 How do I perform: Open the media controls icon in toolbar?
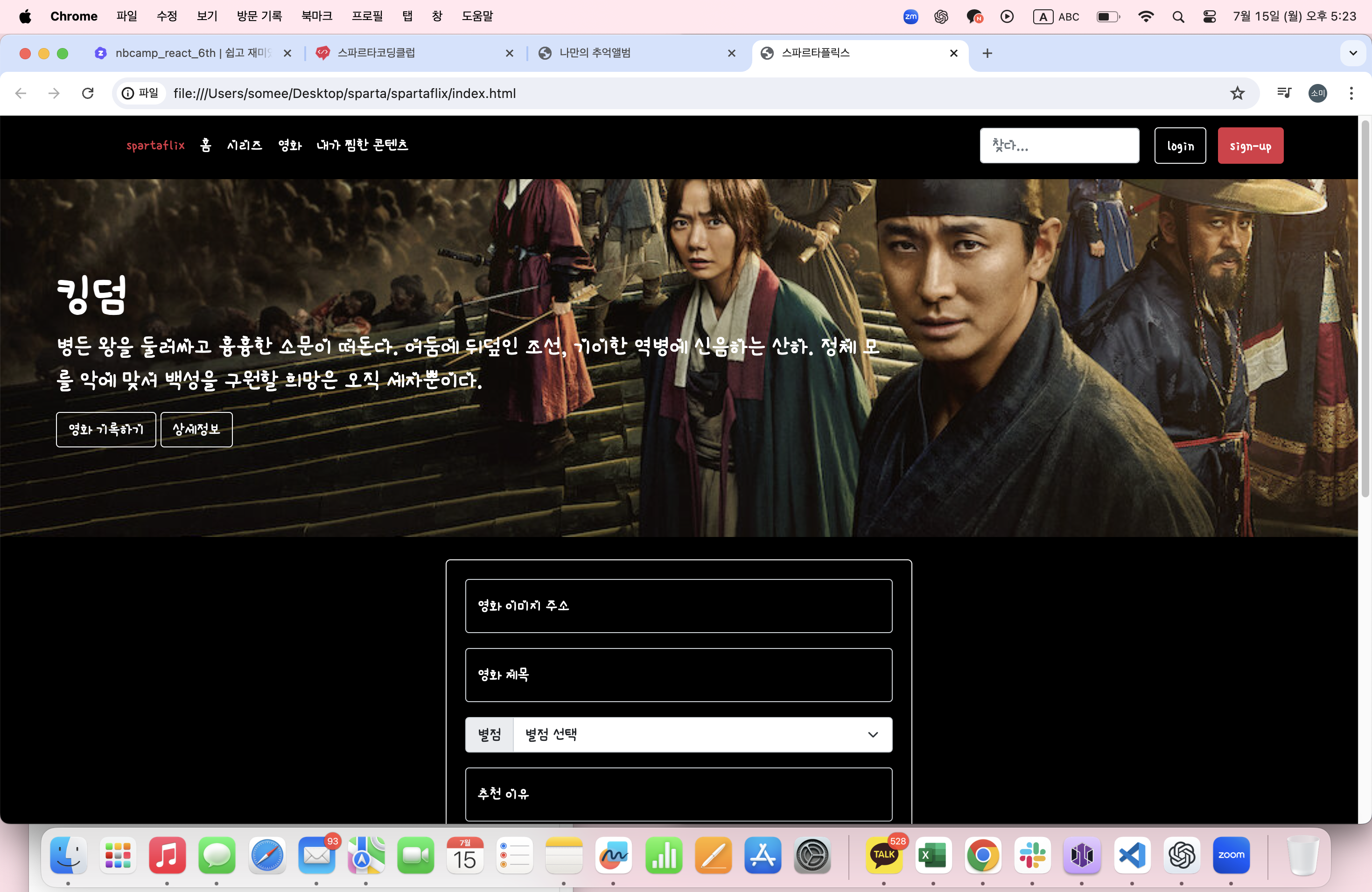1284,93
